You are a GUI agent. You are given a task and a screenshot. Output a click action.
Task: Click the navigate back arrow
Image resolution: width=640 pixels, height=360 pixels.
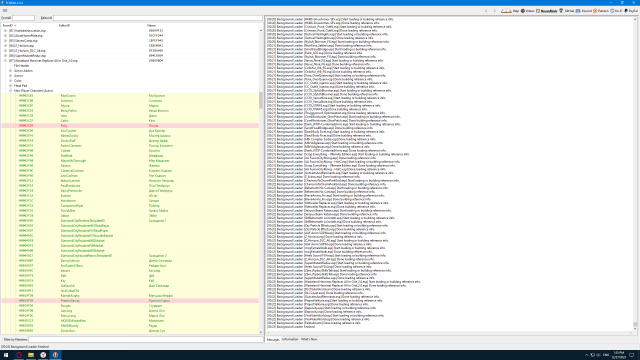click(486, 11)
